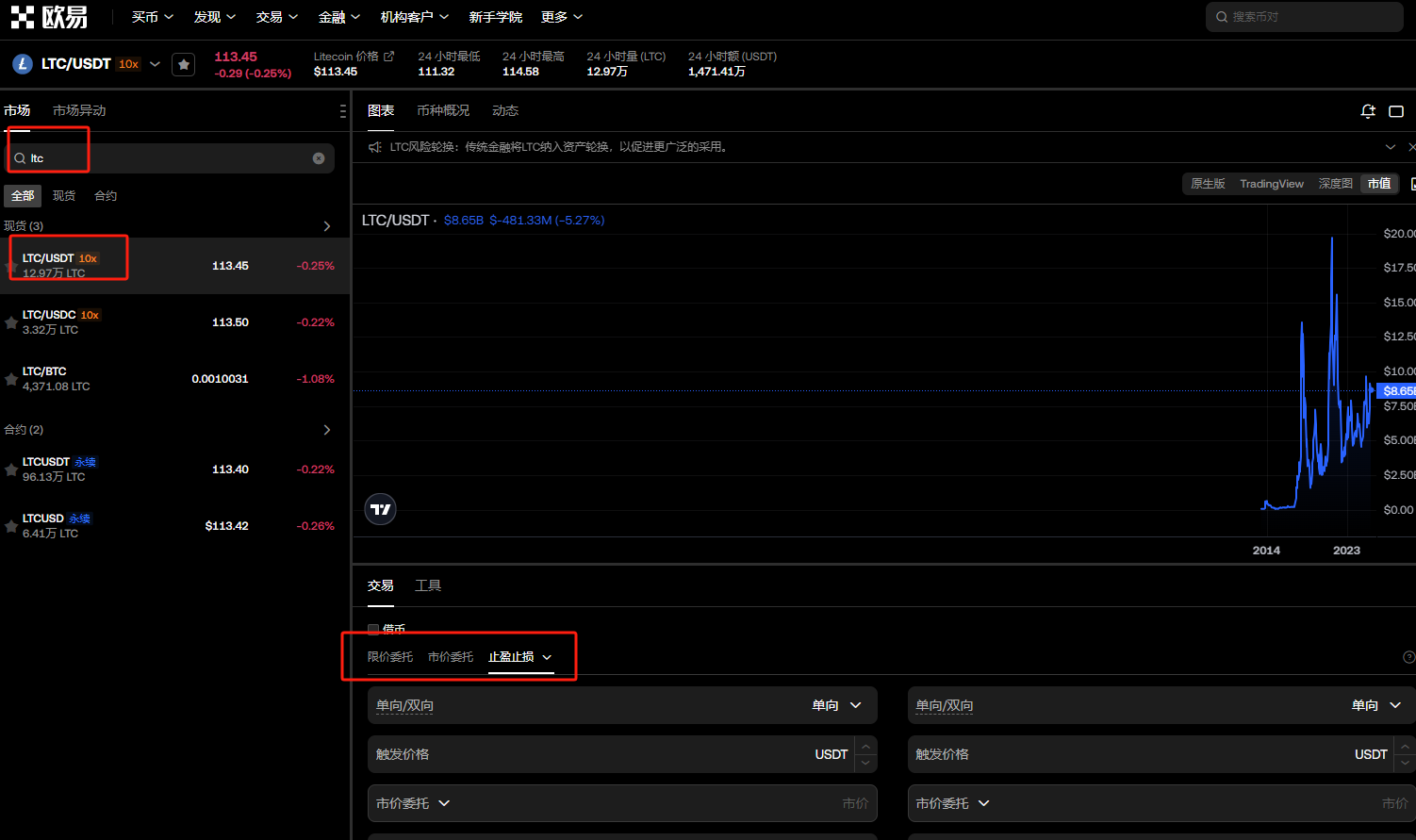Open the market panel's three-dot options menu

click(x=342, y=111)
